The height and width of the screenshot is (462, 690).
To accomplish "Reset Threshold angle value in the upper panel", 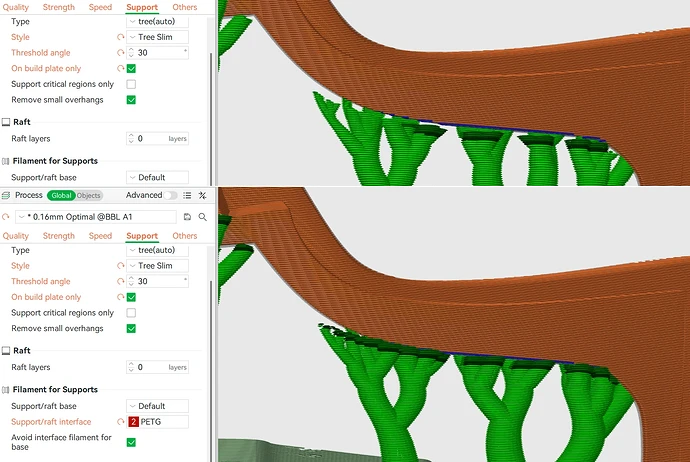I will tap(121, 53).
